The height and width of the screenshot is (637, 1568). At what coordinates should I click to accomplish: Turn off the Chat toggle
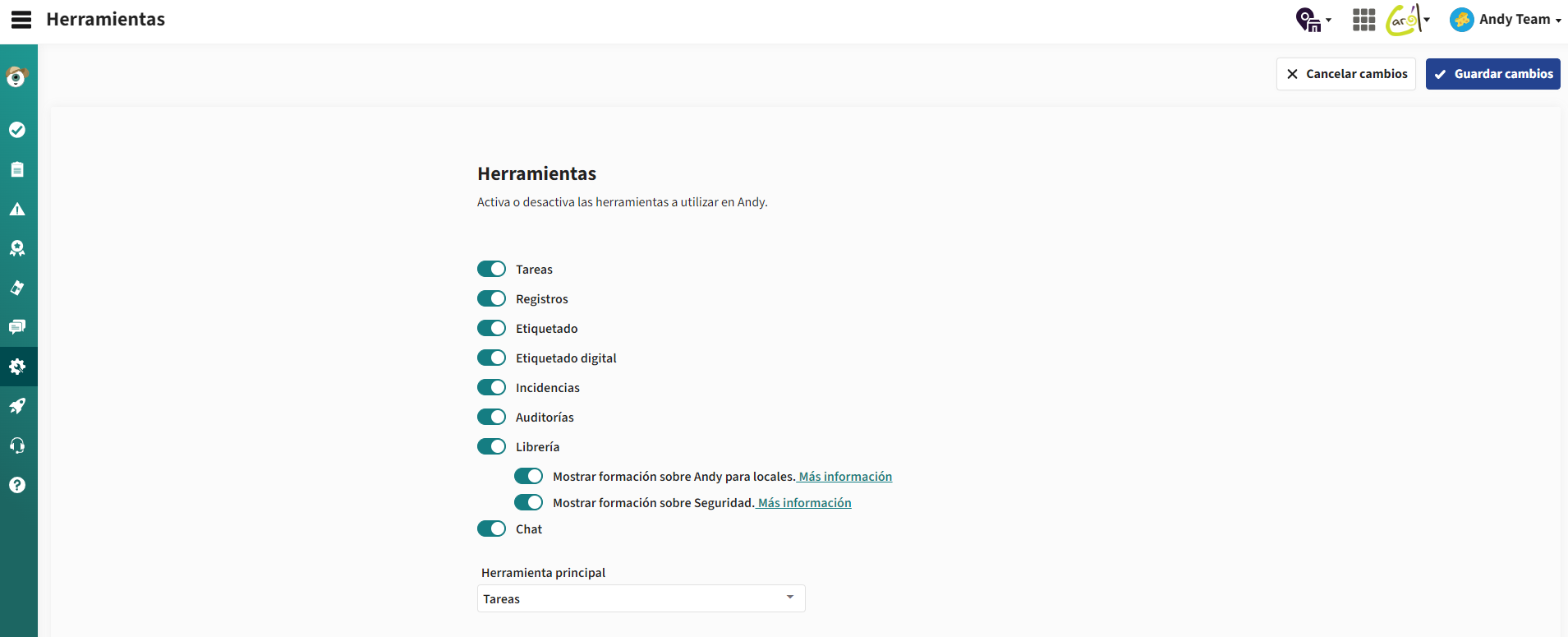click(491, 529)
